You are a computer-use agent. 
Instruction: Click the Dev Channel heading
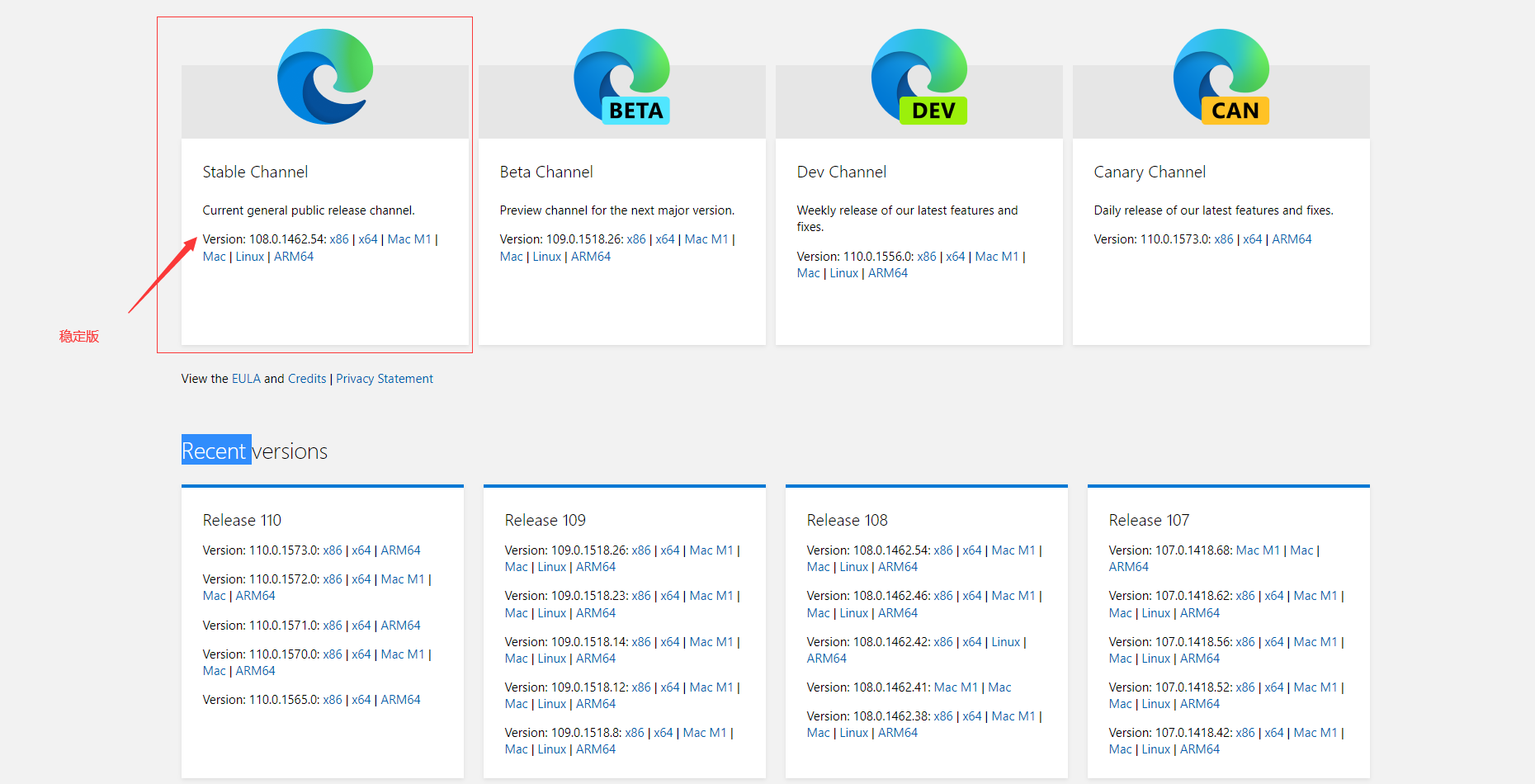coord(842,172)
